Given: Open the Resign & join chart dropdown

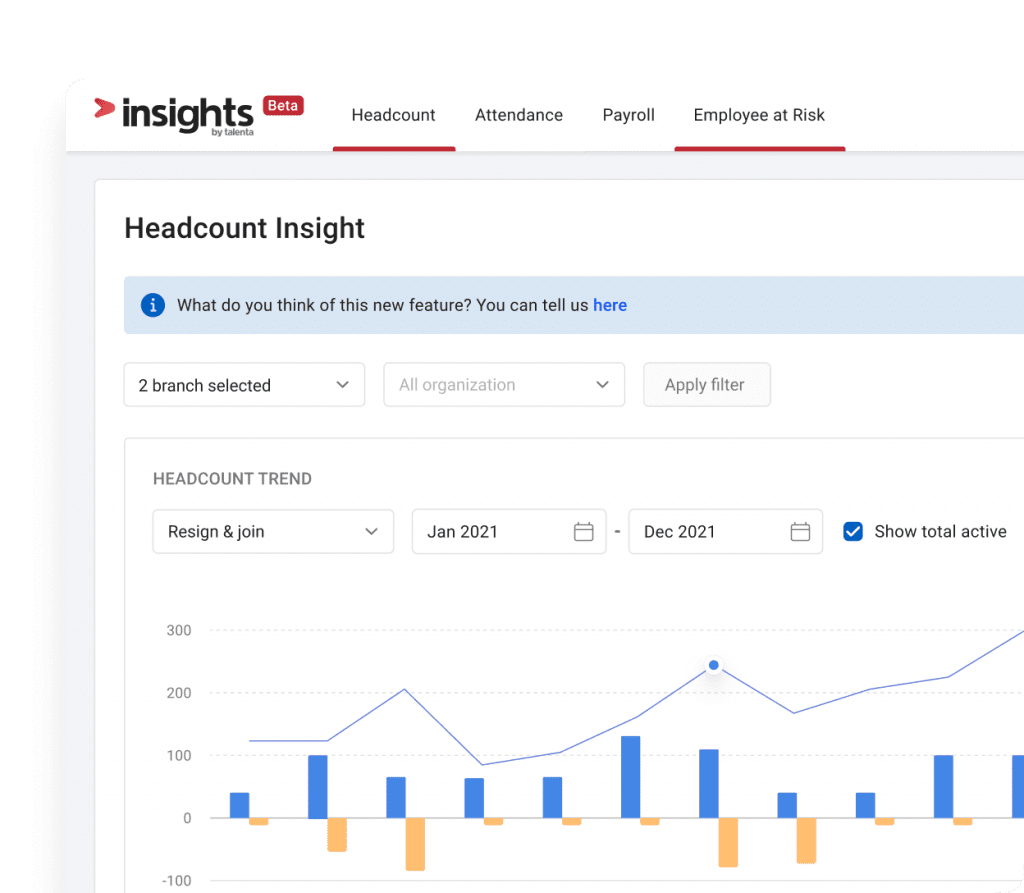Looking at the screenshot, I should click(x=272, y=531).
